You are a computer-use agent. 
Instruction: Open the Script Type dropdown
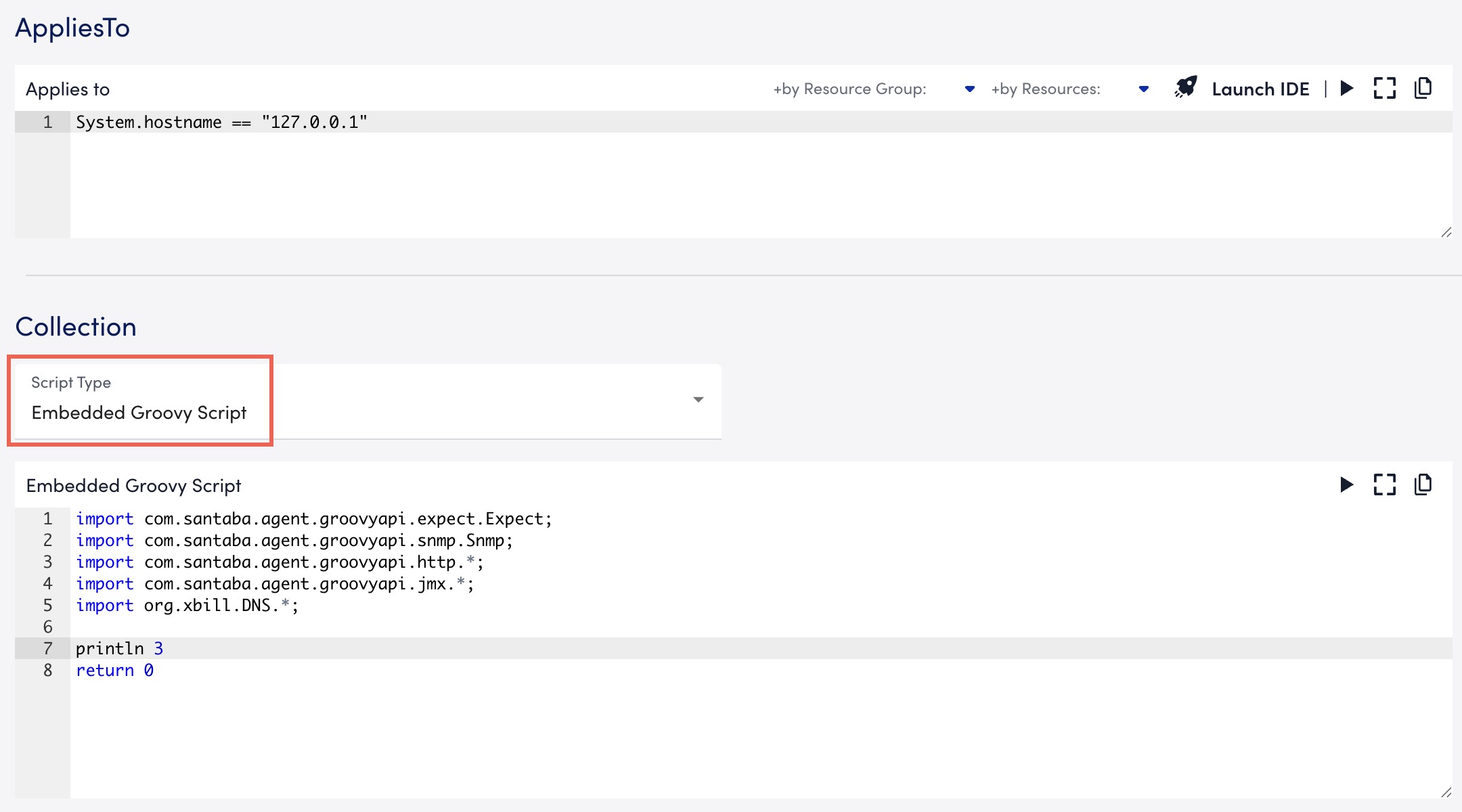(x=698, y=401)
